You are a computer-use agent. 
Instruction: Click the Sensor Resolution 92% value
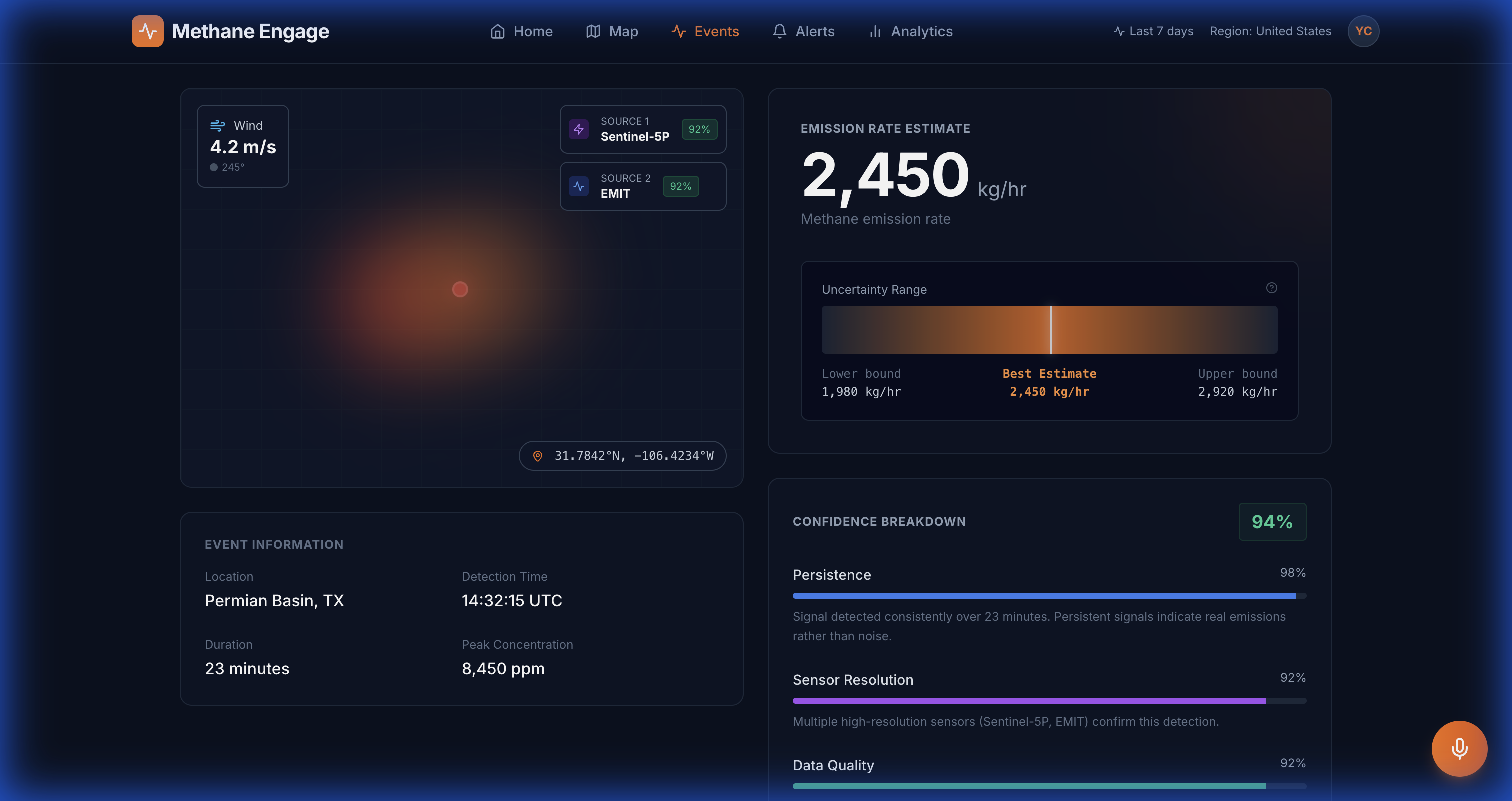1292,678
